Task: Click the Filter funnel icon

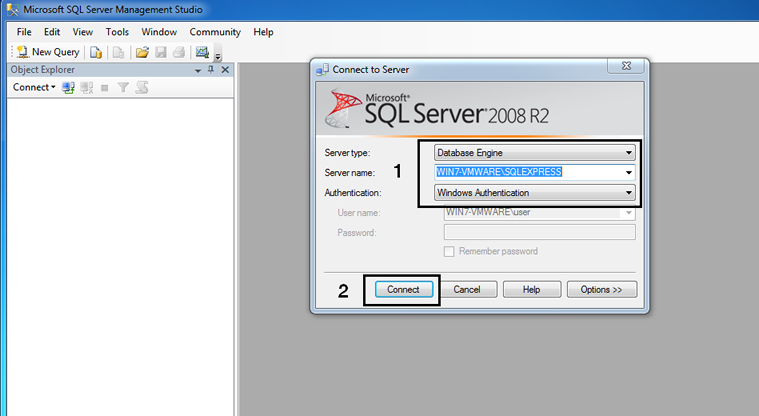Action: [x=123, y=88]
